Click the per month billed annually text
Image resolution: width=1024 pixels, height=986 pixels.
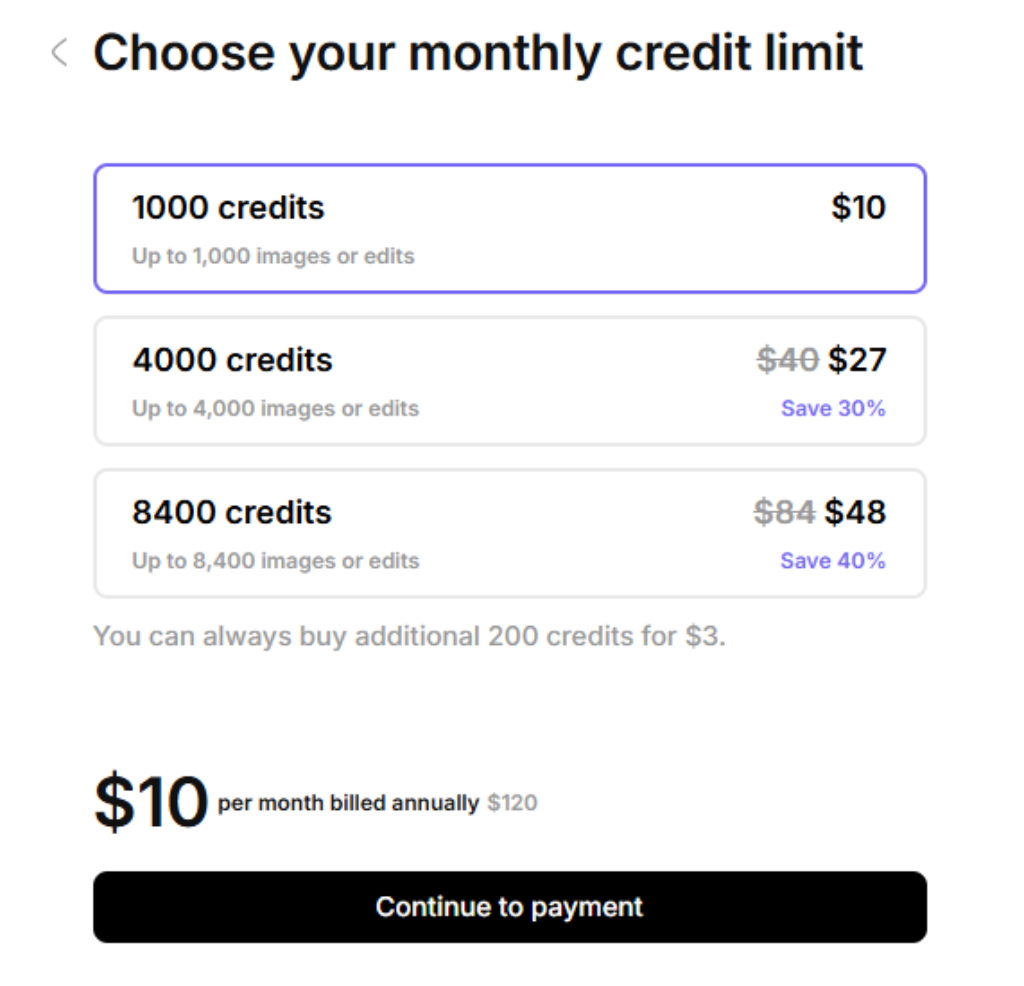point(346,802)
